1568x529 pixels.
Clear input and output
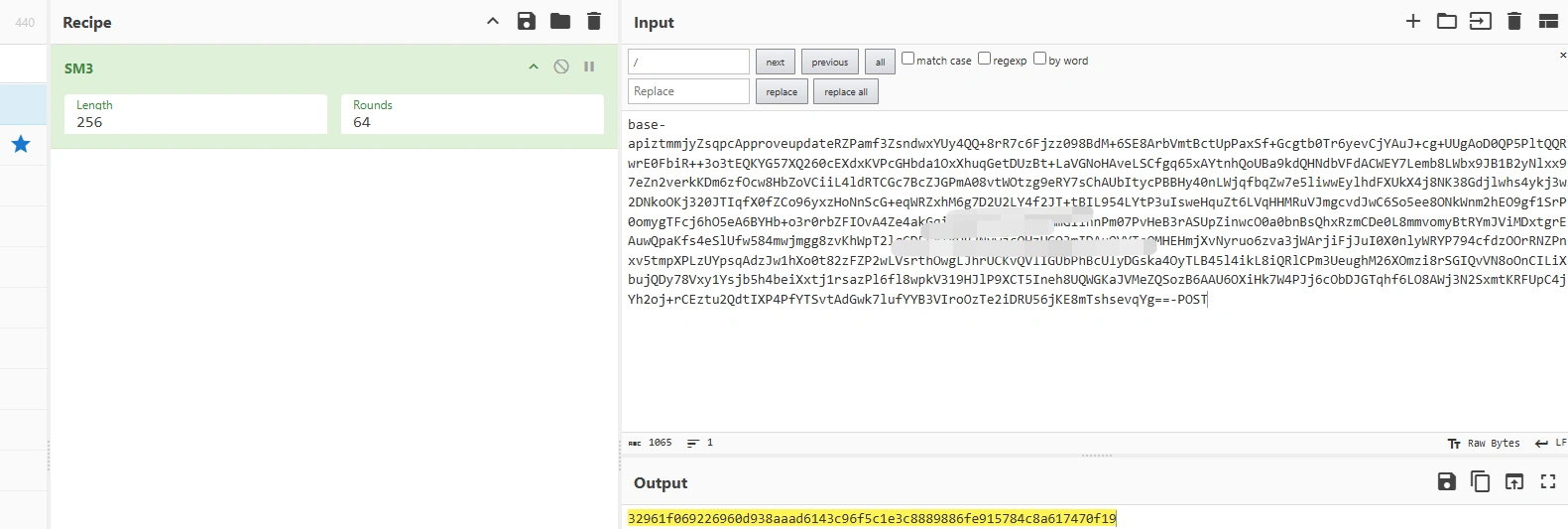coord(1514,22)
